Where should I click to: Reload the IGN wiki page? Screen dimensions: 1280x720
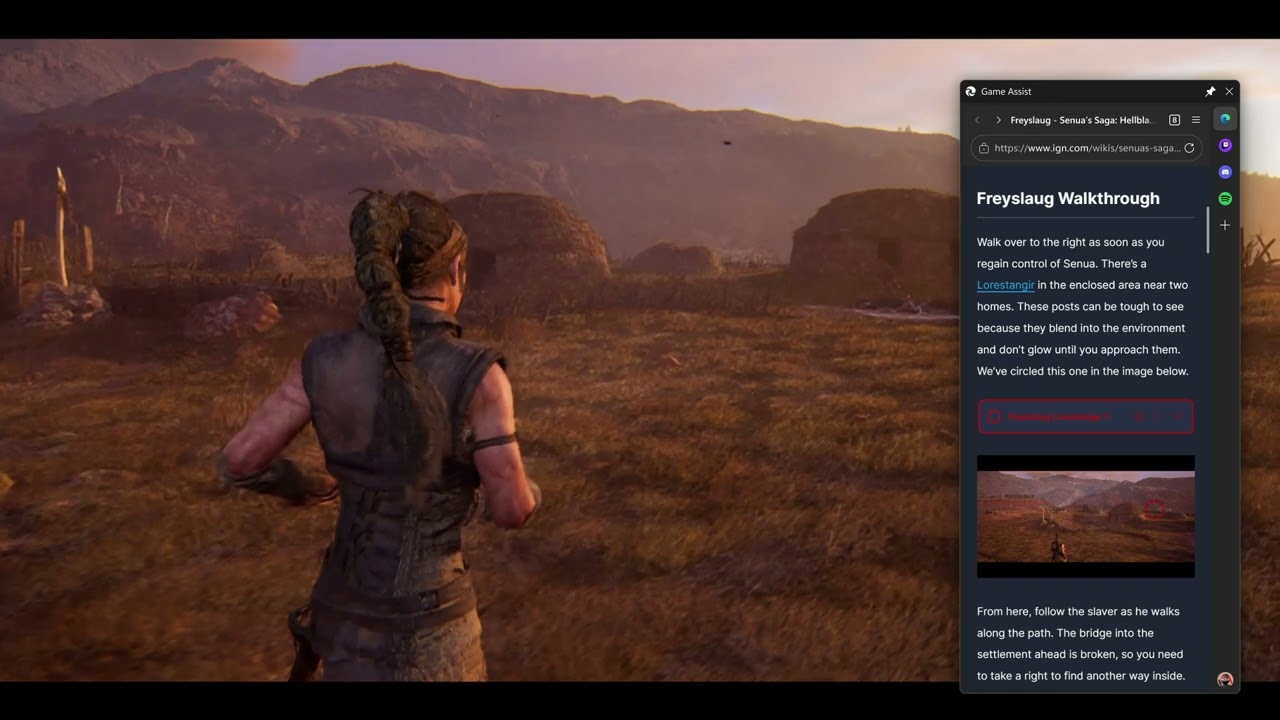click(x=1189, y=147)
